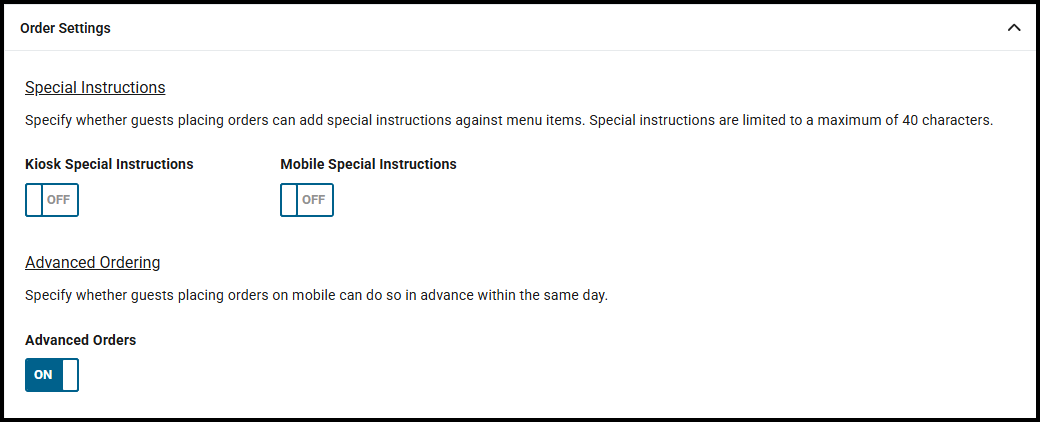This screenshot has height=422, width=1040.
Task: Click the underlined Advanced Ordering heading
Action: pos(92,263)
